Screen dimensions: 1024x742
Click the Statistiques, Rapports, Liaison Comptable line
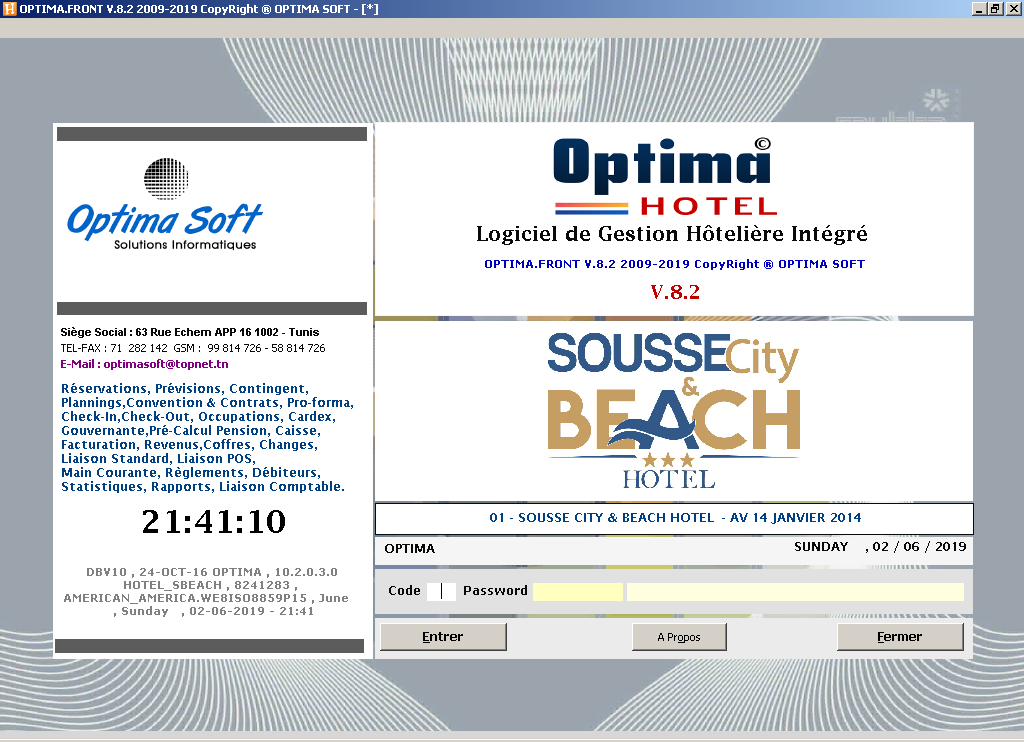pyautogui.click(x=202, y=487)
